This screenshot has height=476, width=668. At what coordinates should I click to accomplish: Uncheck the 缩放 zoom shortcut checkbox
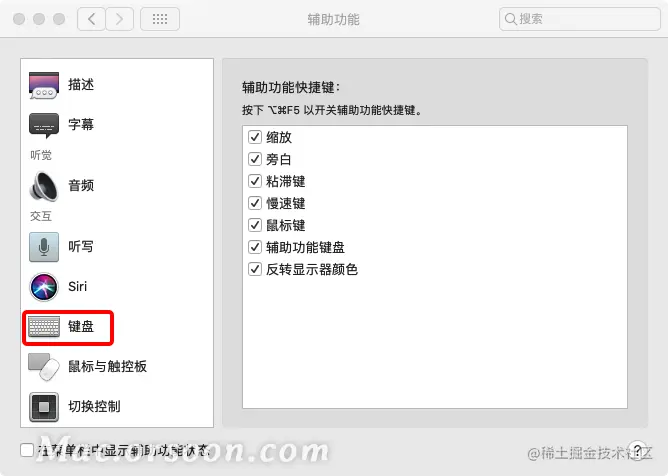[255, 137]
